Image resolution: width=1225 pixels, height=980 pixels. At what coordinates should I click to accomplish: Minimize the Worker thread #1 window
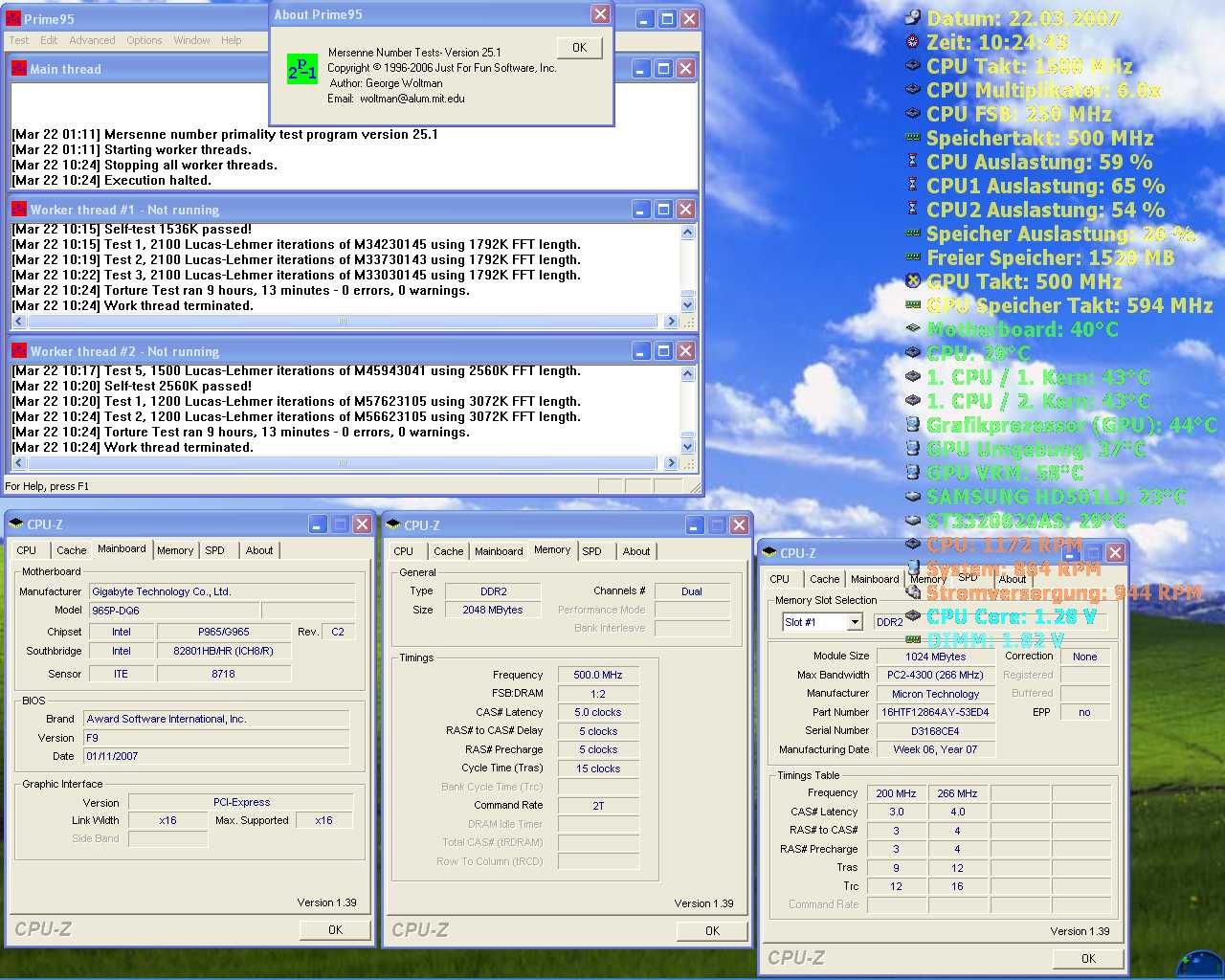coord(642,210)
